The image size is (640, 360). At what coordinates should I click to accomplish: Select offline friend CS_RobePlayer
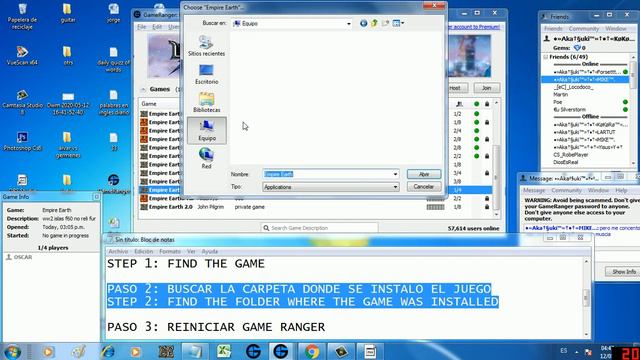point(571,155)
